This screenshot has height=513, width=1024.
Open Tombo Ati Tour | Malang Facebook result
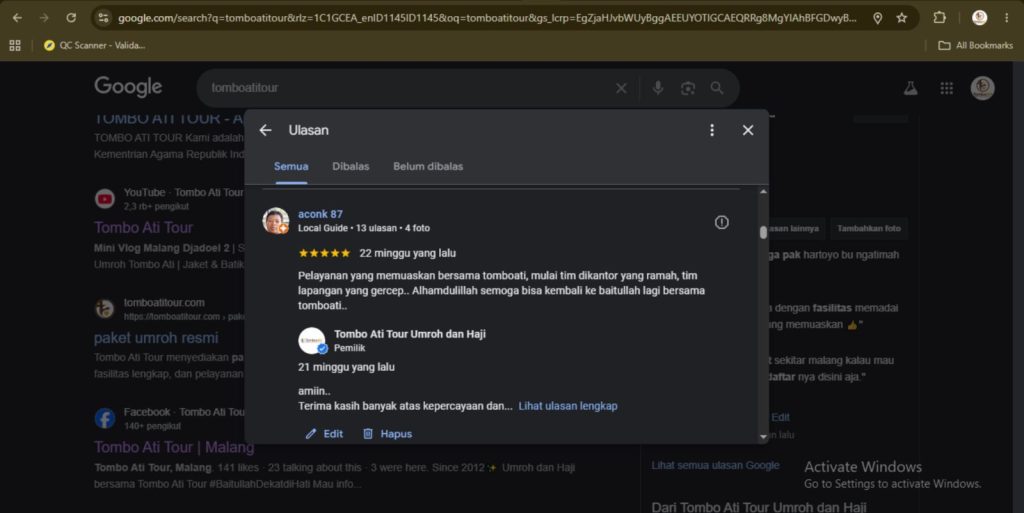tap(174, 447)
